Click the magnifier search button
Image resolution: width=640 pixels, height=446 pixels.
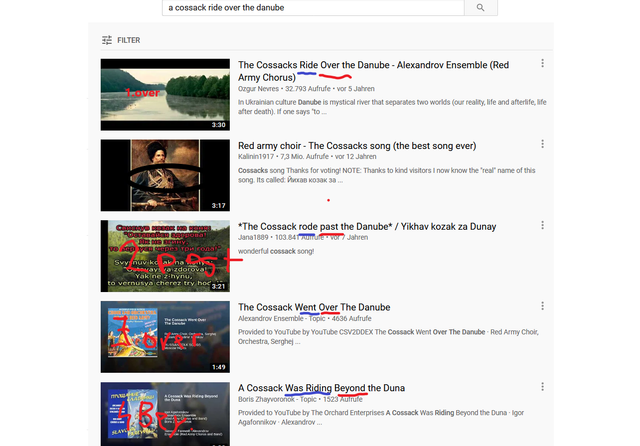(480, 7)
